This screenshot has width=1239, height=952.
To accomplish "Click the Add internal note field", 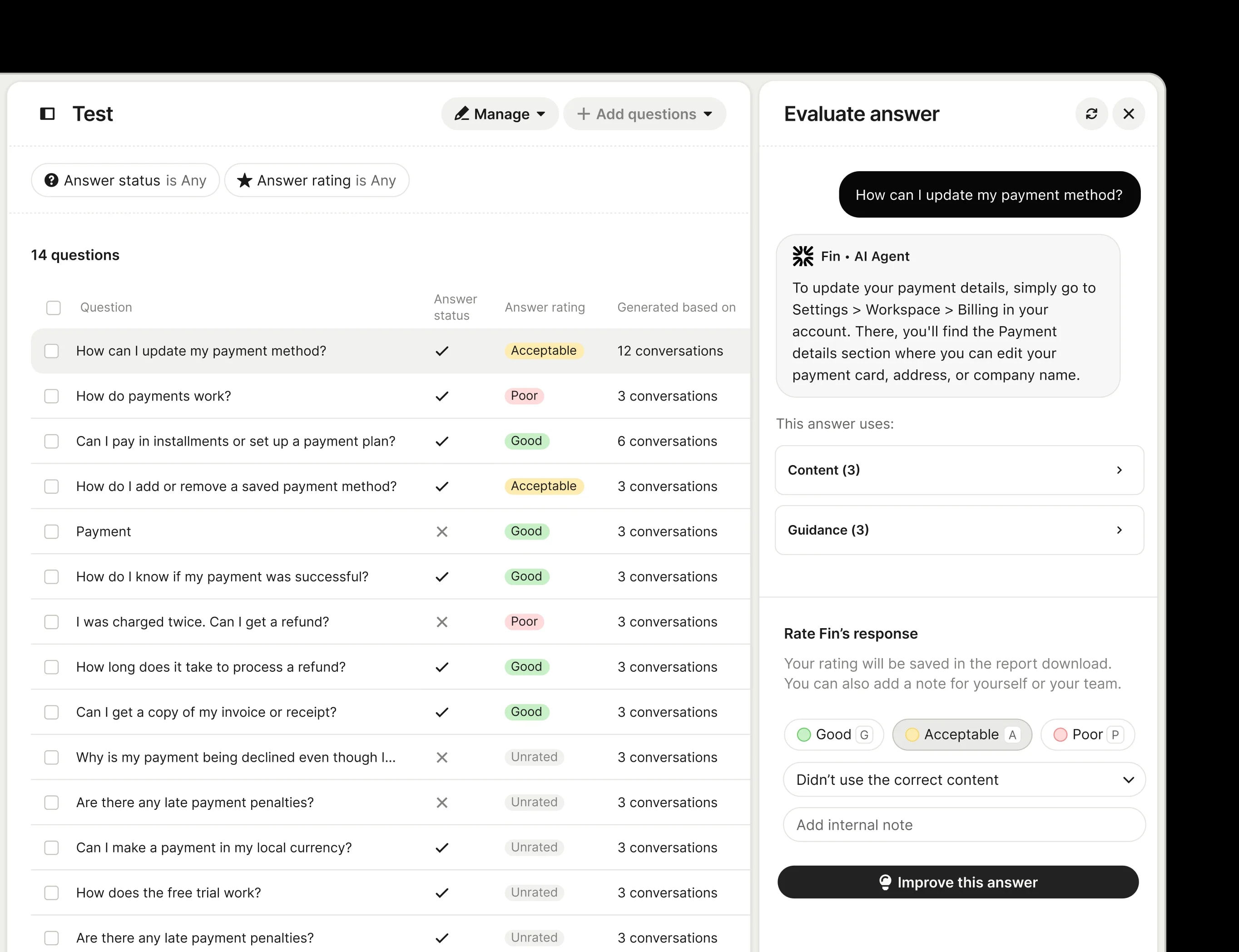I will pos(964,825).
